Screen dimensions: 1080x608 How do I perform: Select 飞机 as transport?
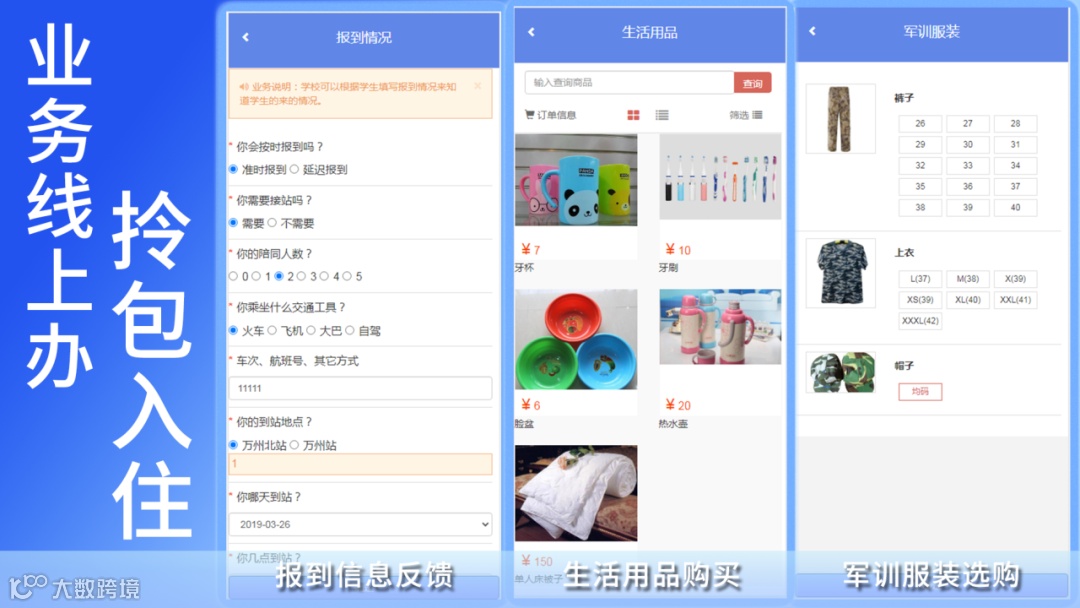pyautogui.click(x=272, y=331)
